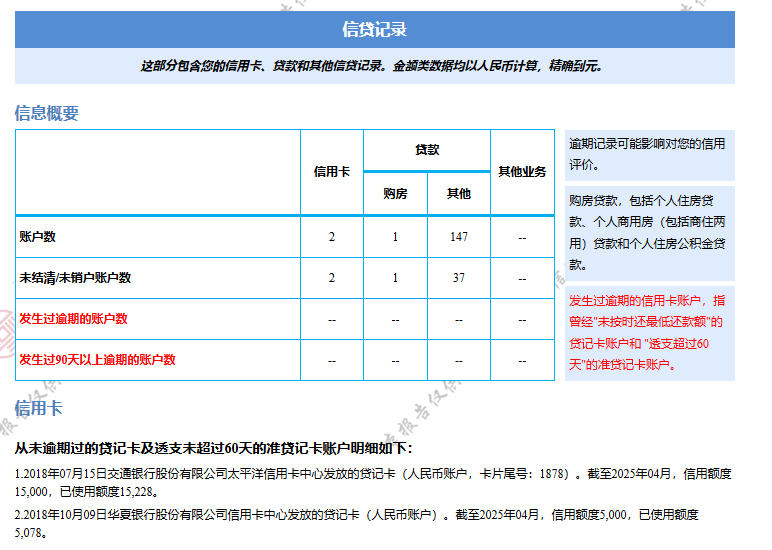Viewport: 772px width, 550px height.
Task: Select the italic description starting with 这部分包含您的信用卡
Action: tap(372, 65)
